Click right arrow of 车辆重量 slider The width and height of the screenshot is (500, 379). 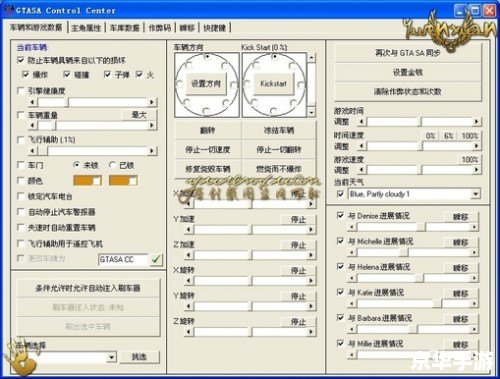tap(152, 125)
